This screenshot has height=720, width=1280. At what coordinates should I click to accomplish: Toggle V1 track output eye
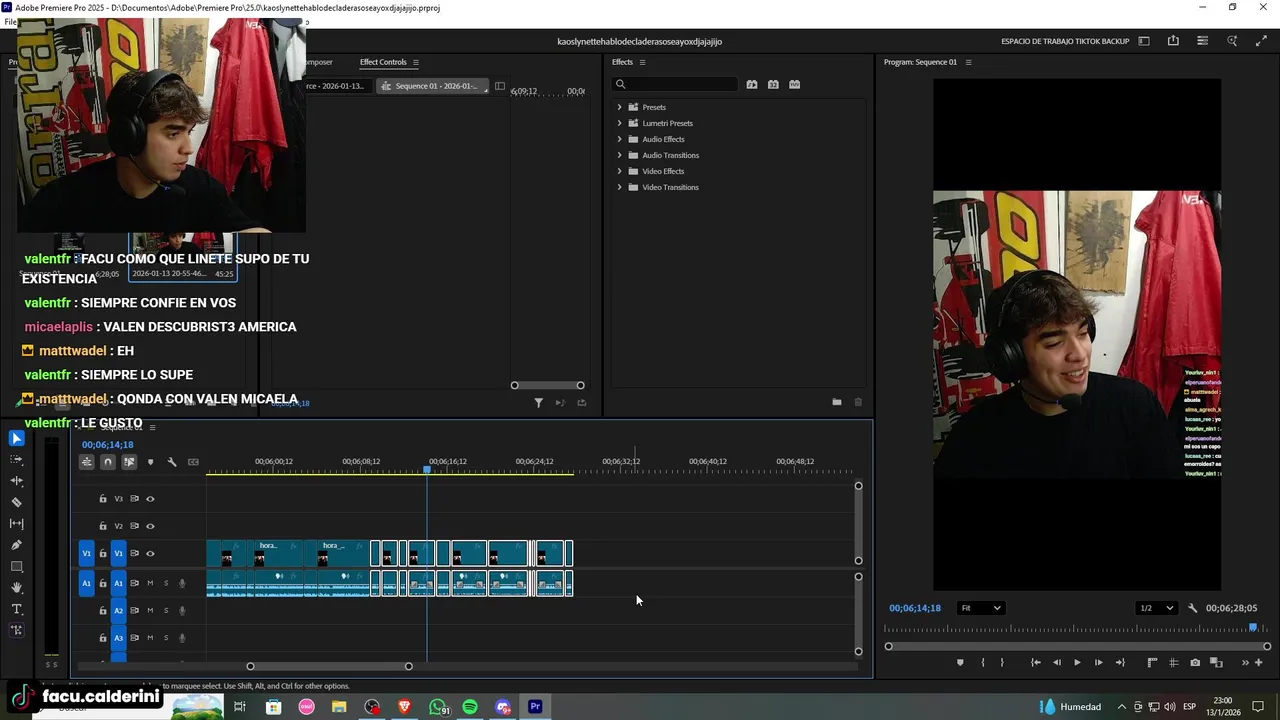[150, 554]
